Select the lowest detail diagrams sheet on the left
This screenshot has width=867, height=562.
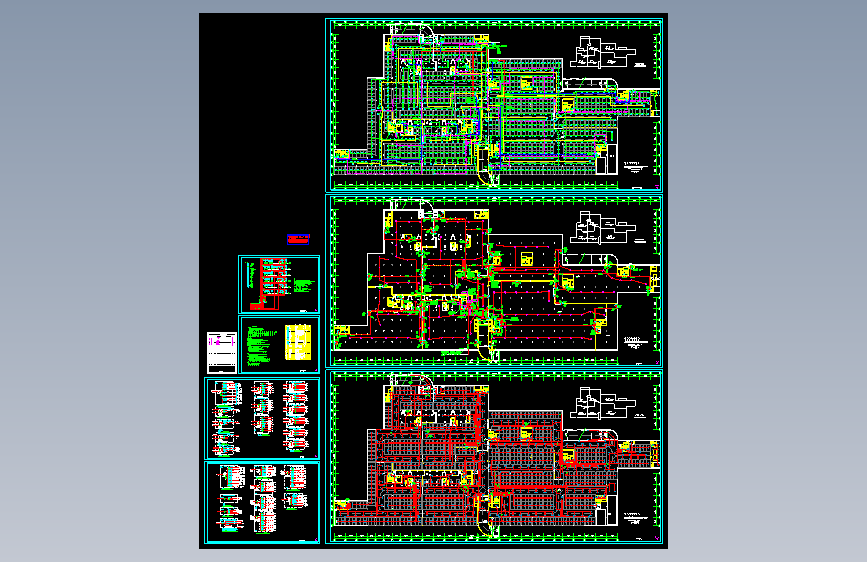[262, 503]
